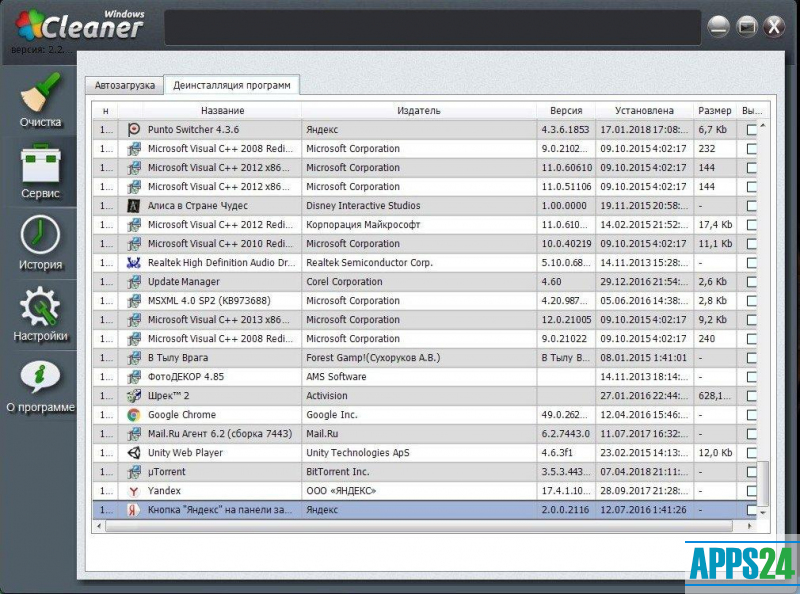Click the Punto Switcher 4.3.6 program icon

(134, 129)
